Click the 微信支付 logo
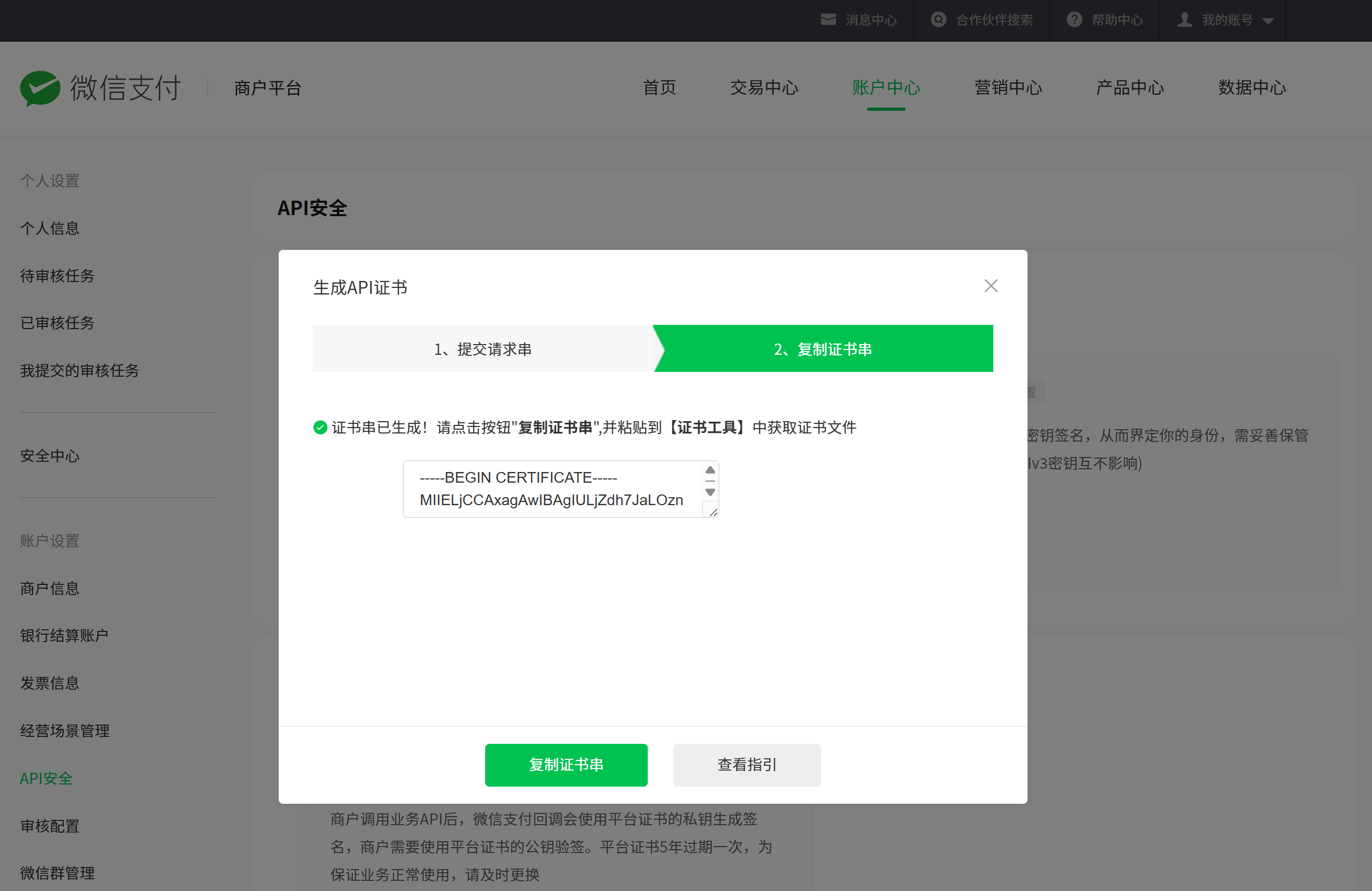 (101, 88)
